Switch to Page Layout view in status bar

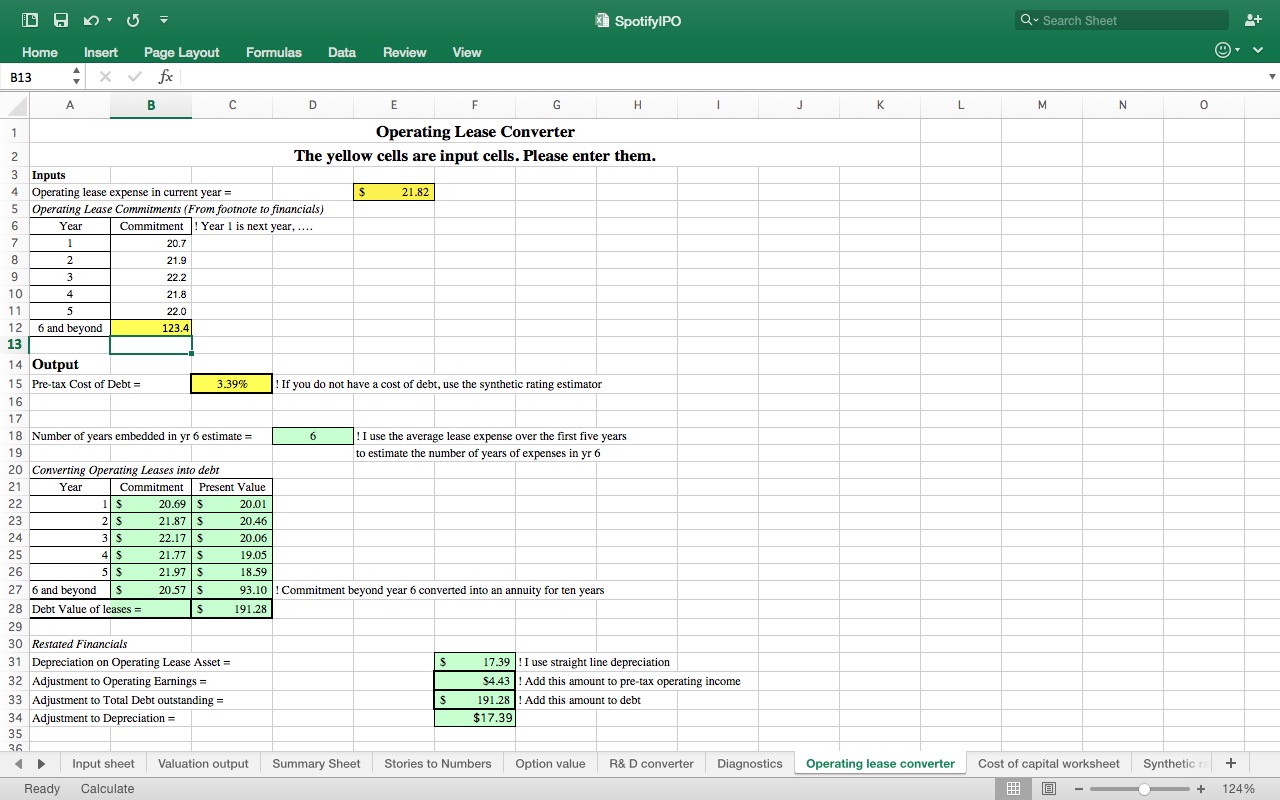(x=1048, y=788)
